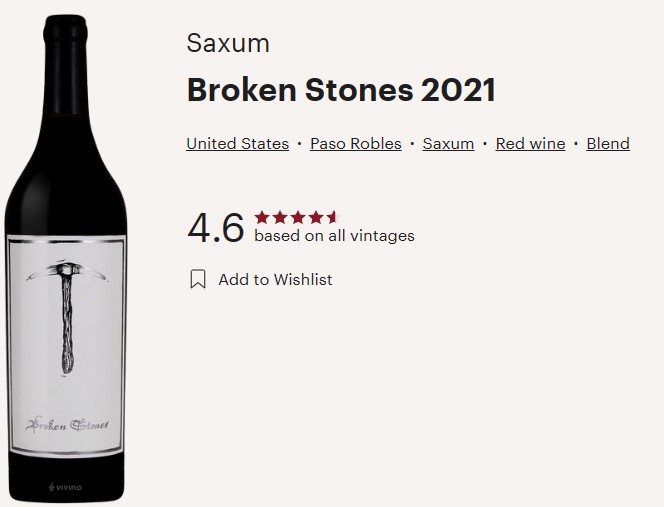664x507 pixels.
Task: Click the second rating star
Action: pos(279,217)
